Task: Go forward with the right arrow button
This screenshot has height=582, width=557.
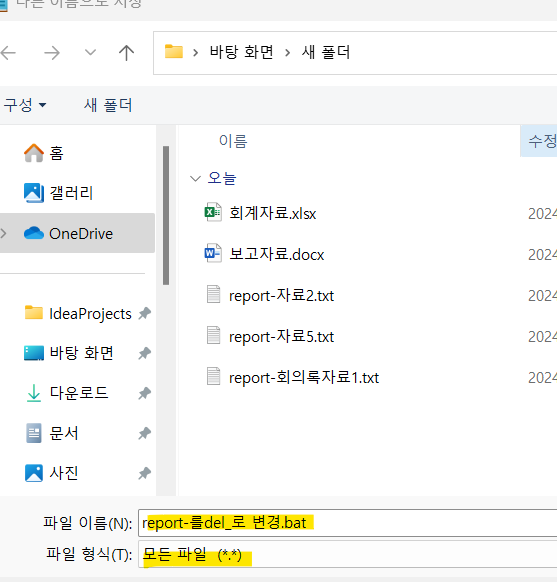Action: (x=52, y=53)
